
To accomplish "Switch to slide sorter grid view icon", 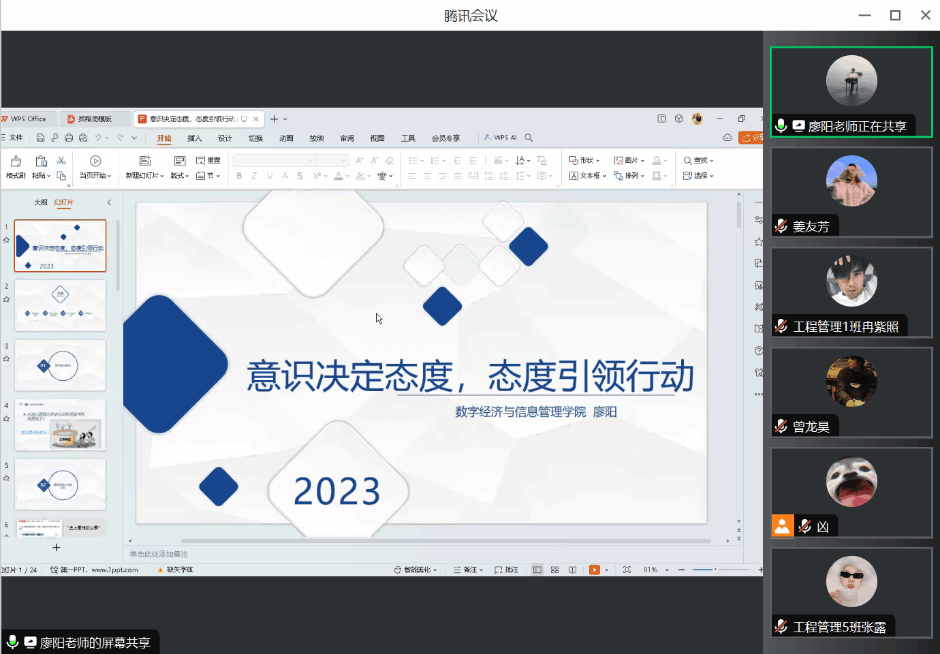I will 555,569.
